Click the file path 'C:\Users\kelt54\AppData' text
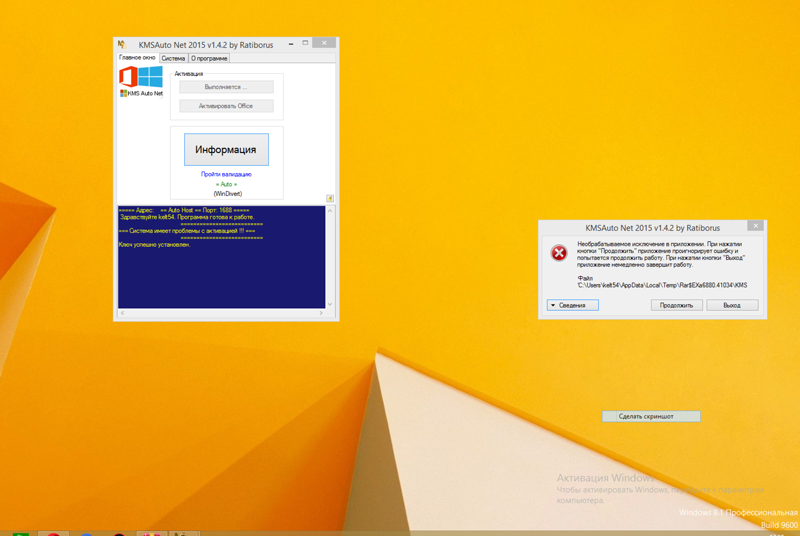 pos(662,285)
